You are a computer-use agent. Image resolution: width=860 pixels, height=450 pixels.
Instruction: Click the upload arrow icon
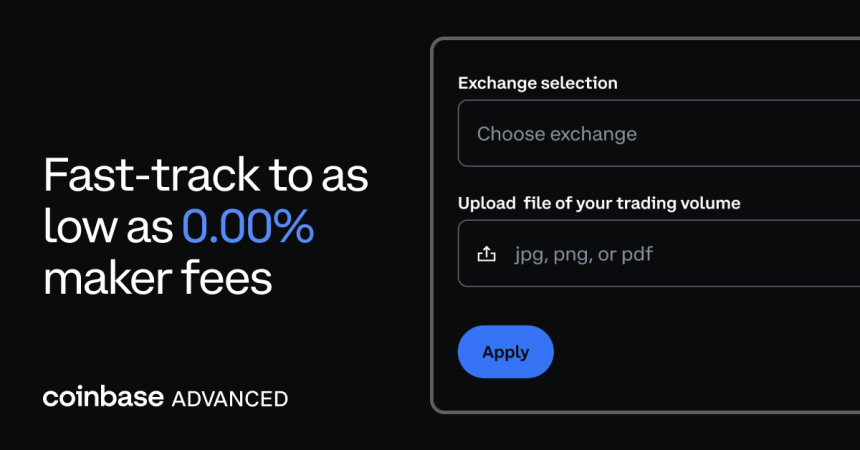click(x=486, y=254)
